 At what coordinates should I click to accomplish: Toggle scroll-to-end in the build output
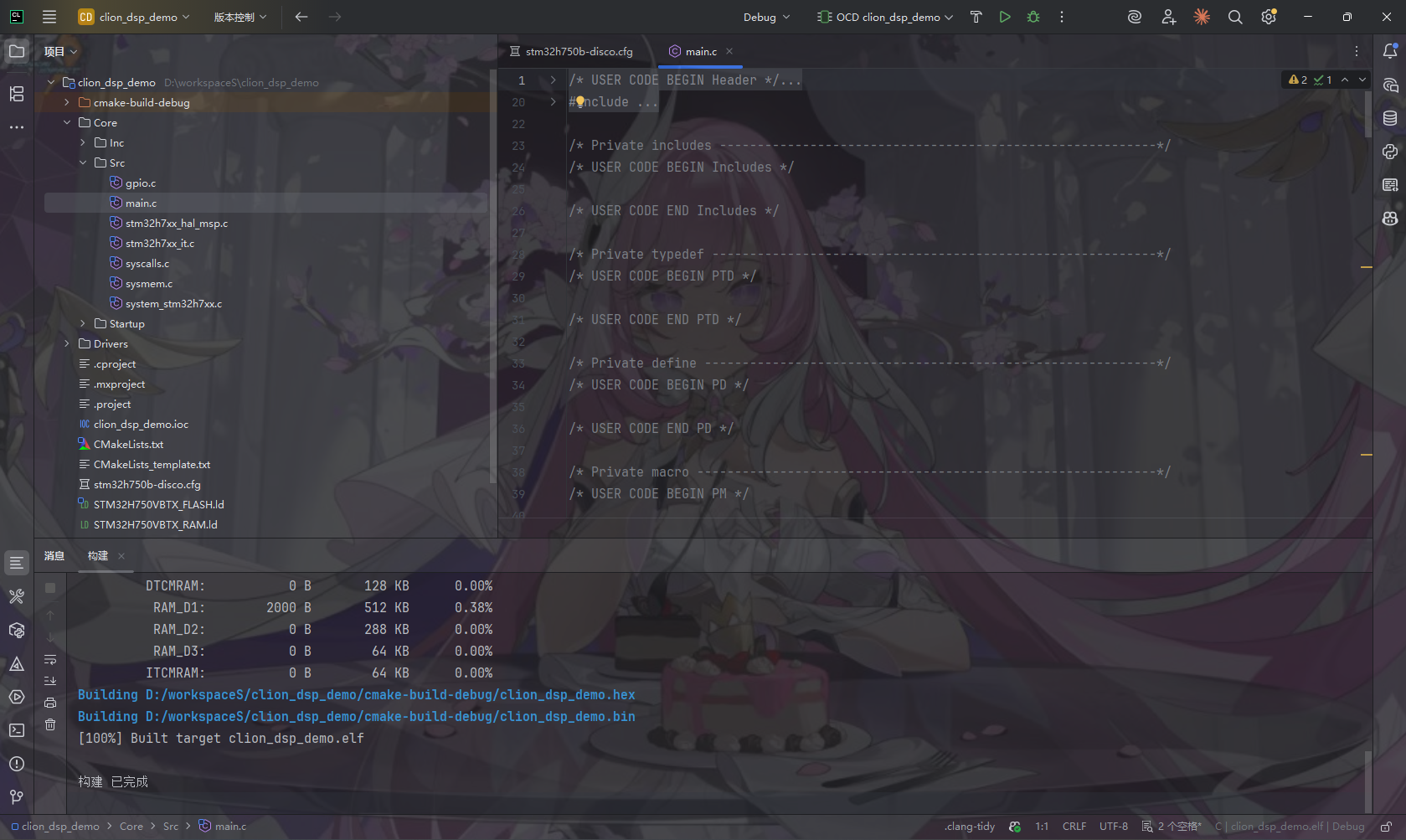[50, 680]
